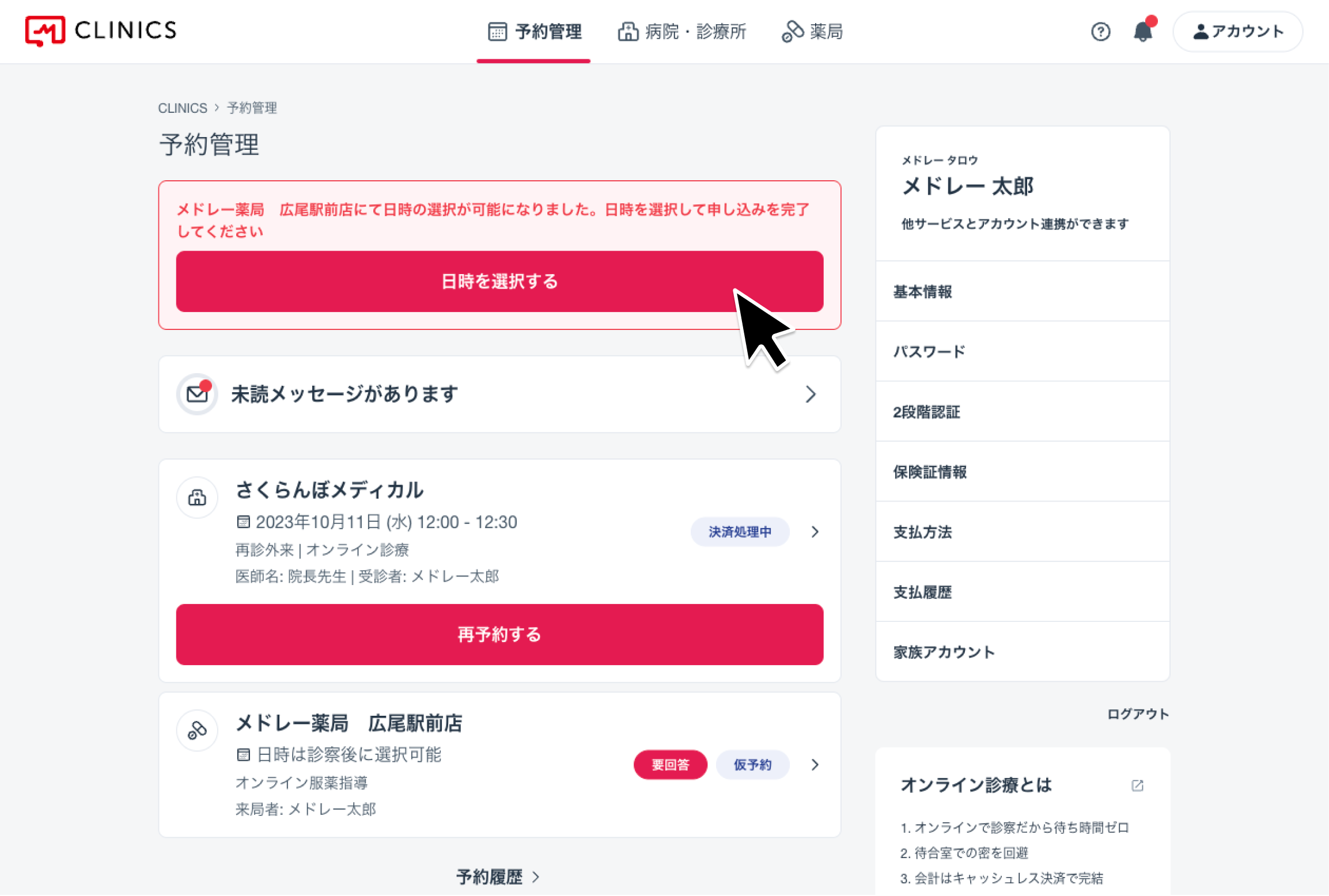Click the CLINICS breadcrumb link
This screenshot has width=1329, height=896.
pyautogui.click(x=183, y=108)
